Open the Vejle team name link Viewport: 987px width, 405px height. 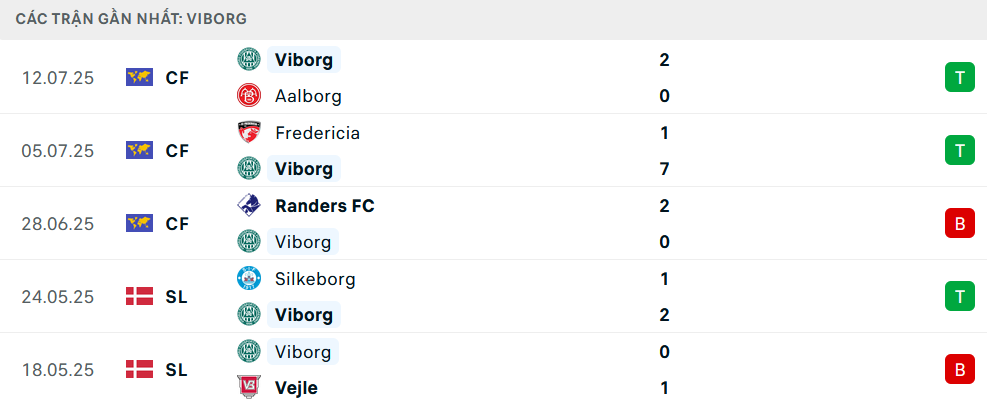coord(296,389)
